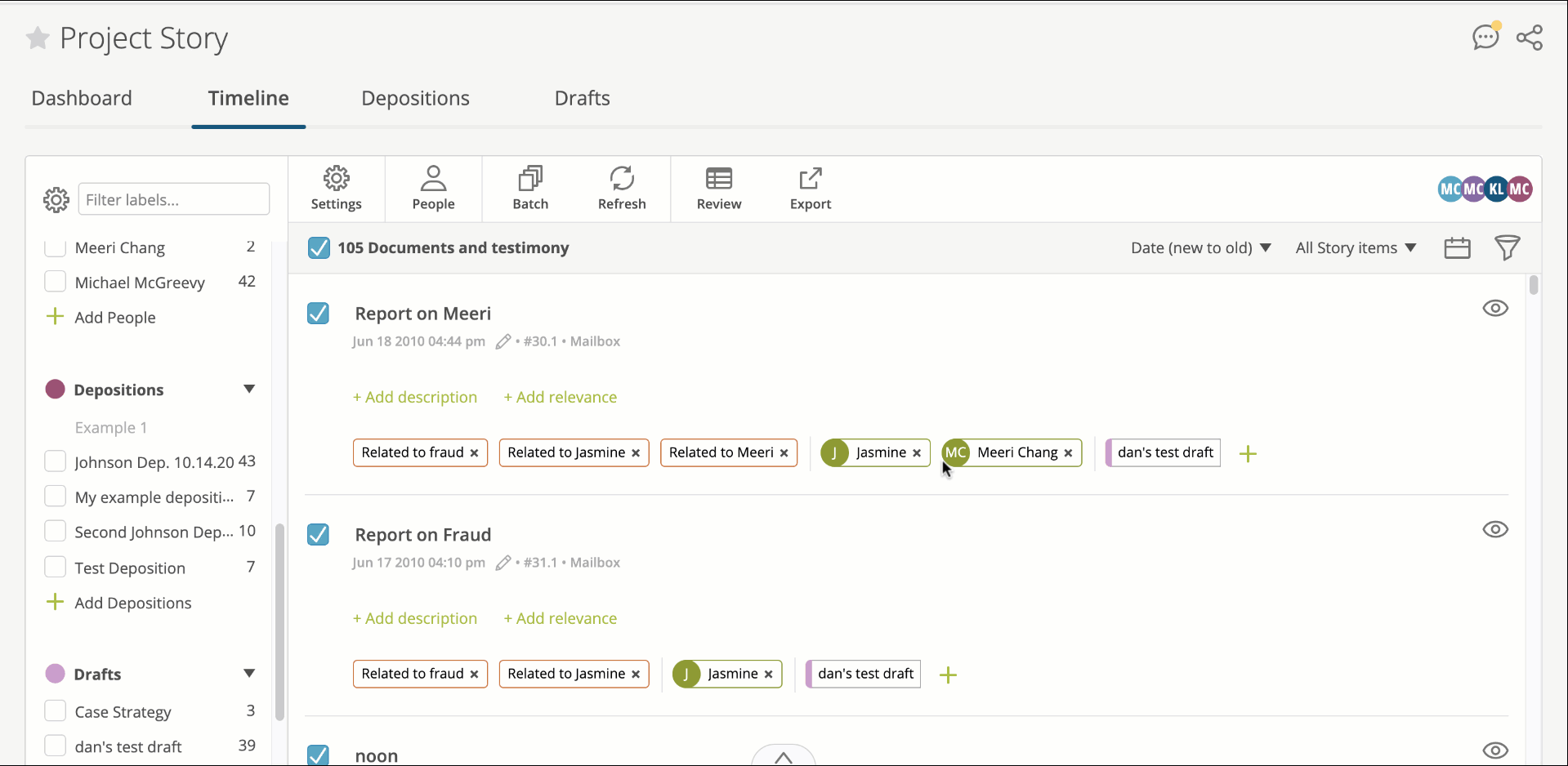Open the People tool in toolbar

[x=433, y=189]
